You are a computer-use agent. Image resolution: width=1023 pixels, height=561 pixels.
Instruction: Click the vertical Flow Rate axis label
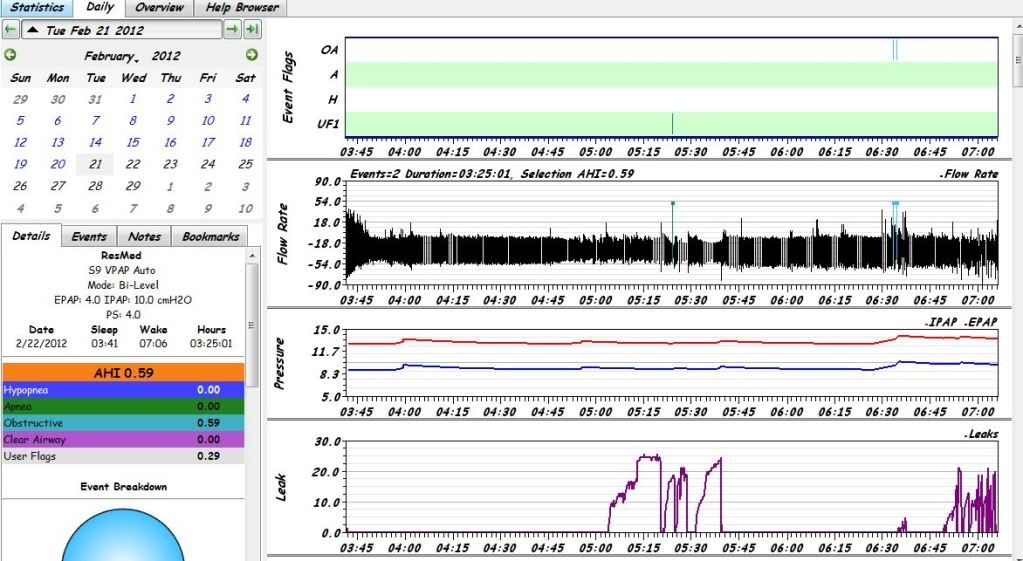coord(282,234)
